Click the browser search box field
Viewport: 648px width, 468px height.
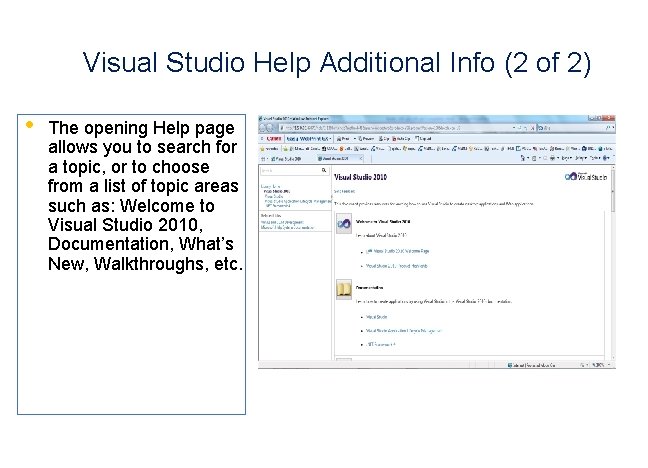point(572,128)
